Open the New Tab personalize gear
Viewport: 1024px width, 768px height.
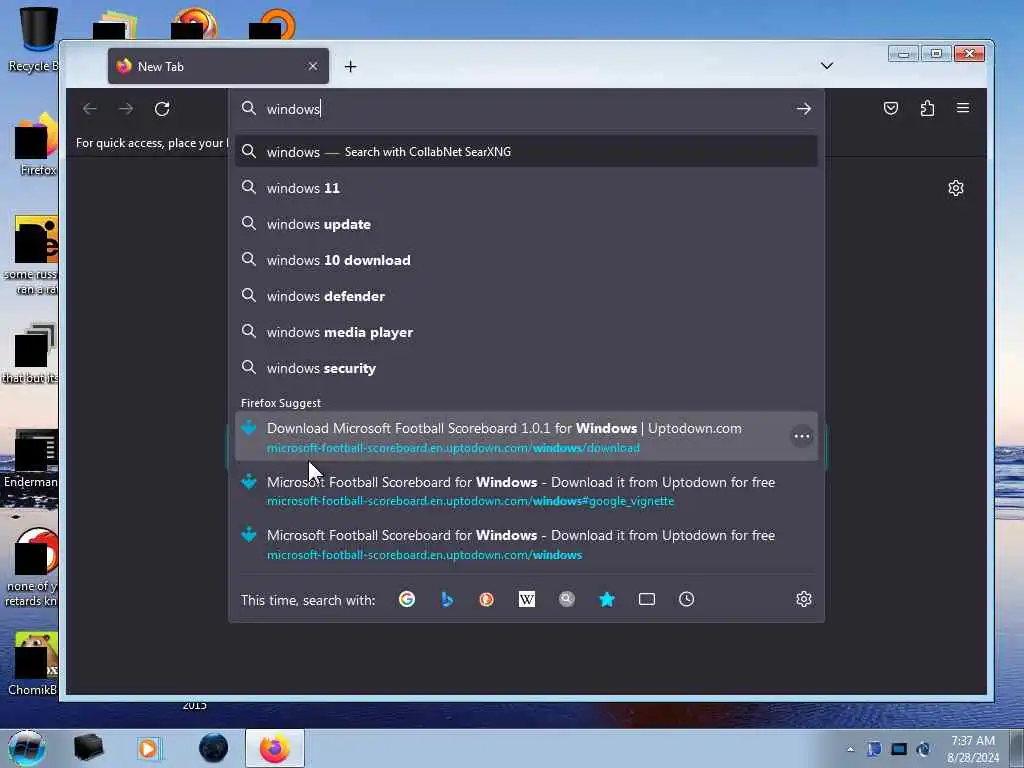[x=955, y=188]
